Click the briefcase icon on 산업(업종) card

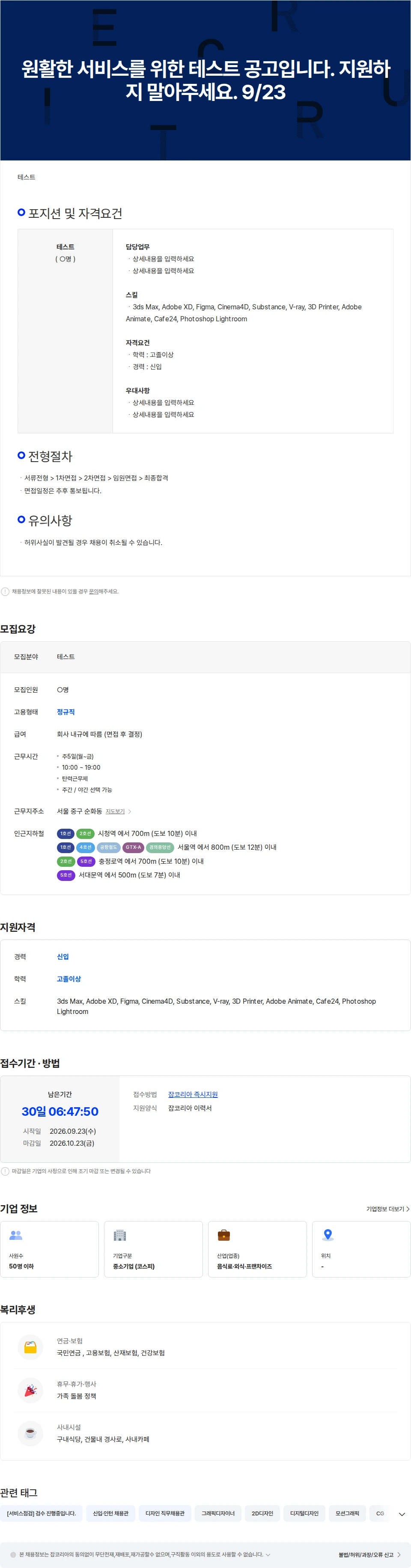224,1235
